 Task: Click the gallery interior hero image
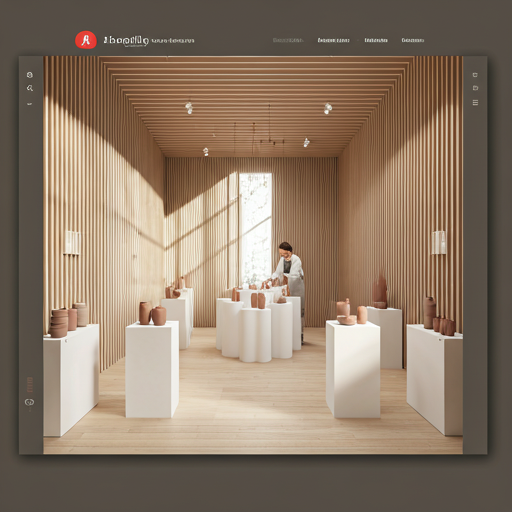click(x=253, y=255)
